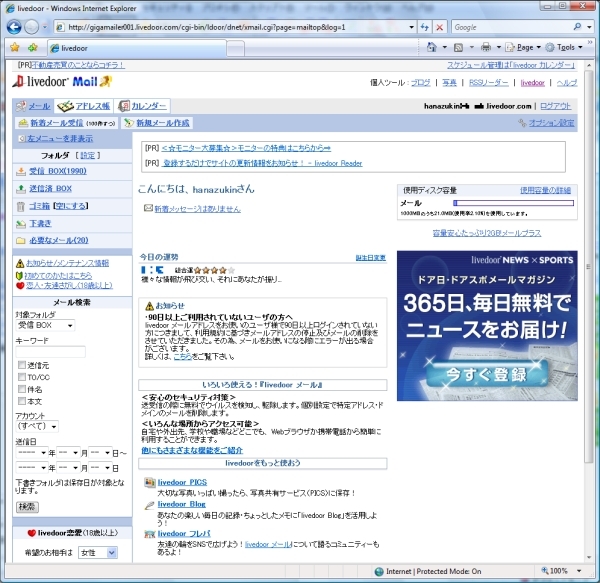Image resolution: width=600 pixels, height=583 pixels.
Task: Click the Internet globe icon in status bar
Action: [x=379, y=572]
